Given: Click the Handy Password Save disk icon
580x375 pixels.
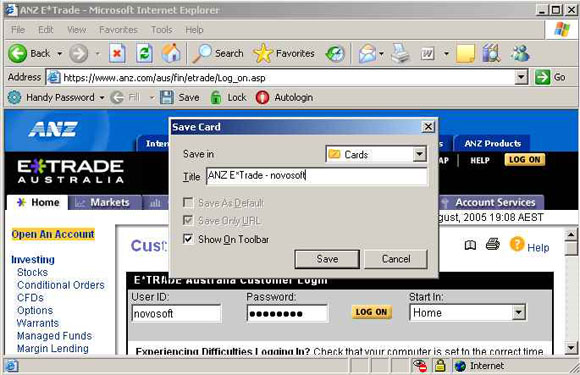Looking at the screenshot, I should pyautogui.click(x=166, y=98).
